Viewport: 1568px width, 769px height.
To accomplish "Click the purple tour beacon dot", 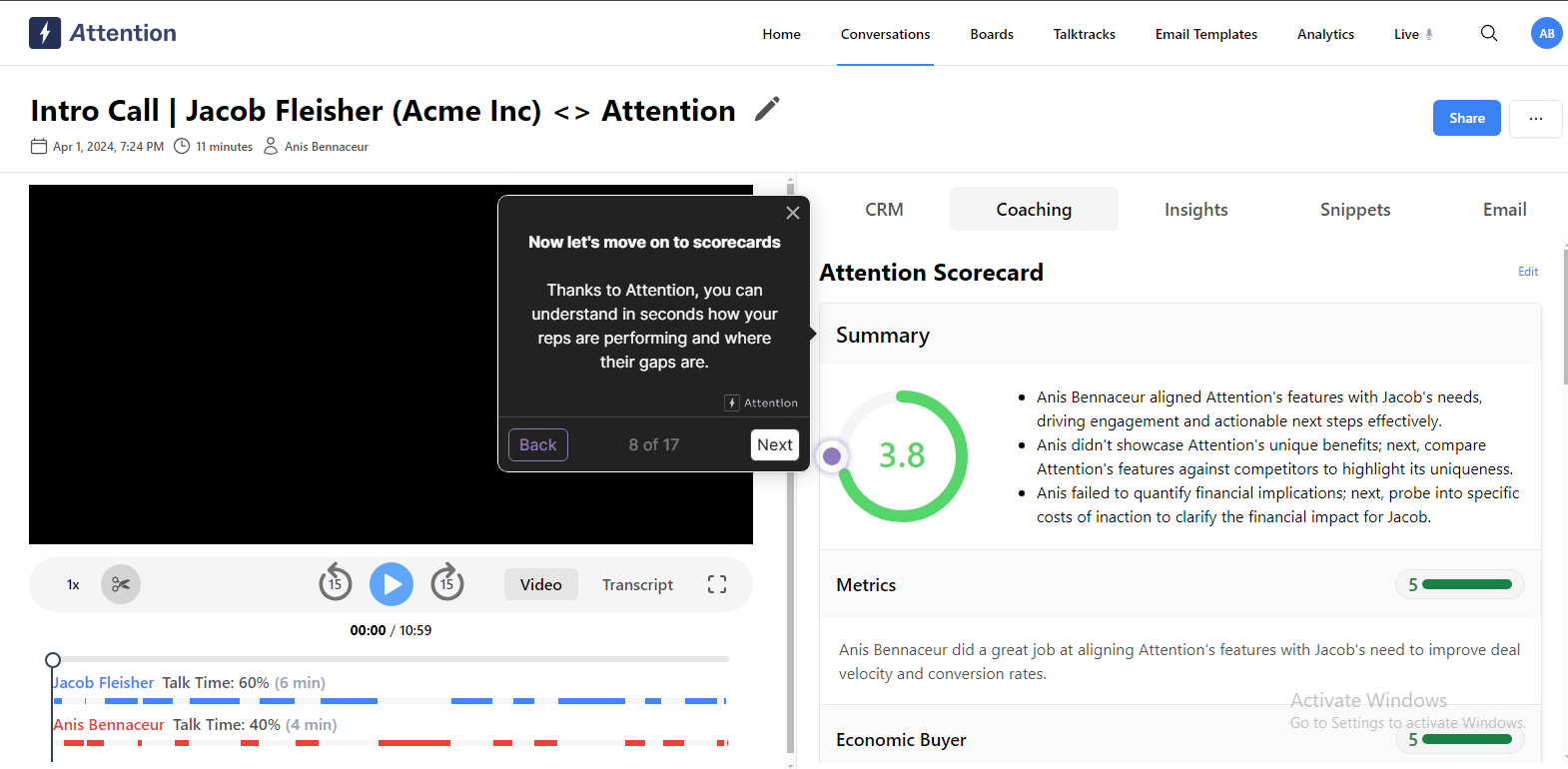I will point(832,456).
